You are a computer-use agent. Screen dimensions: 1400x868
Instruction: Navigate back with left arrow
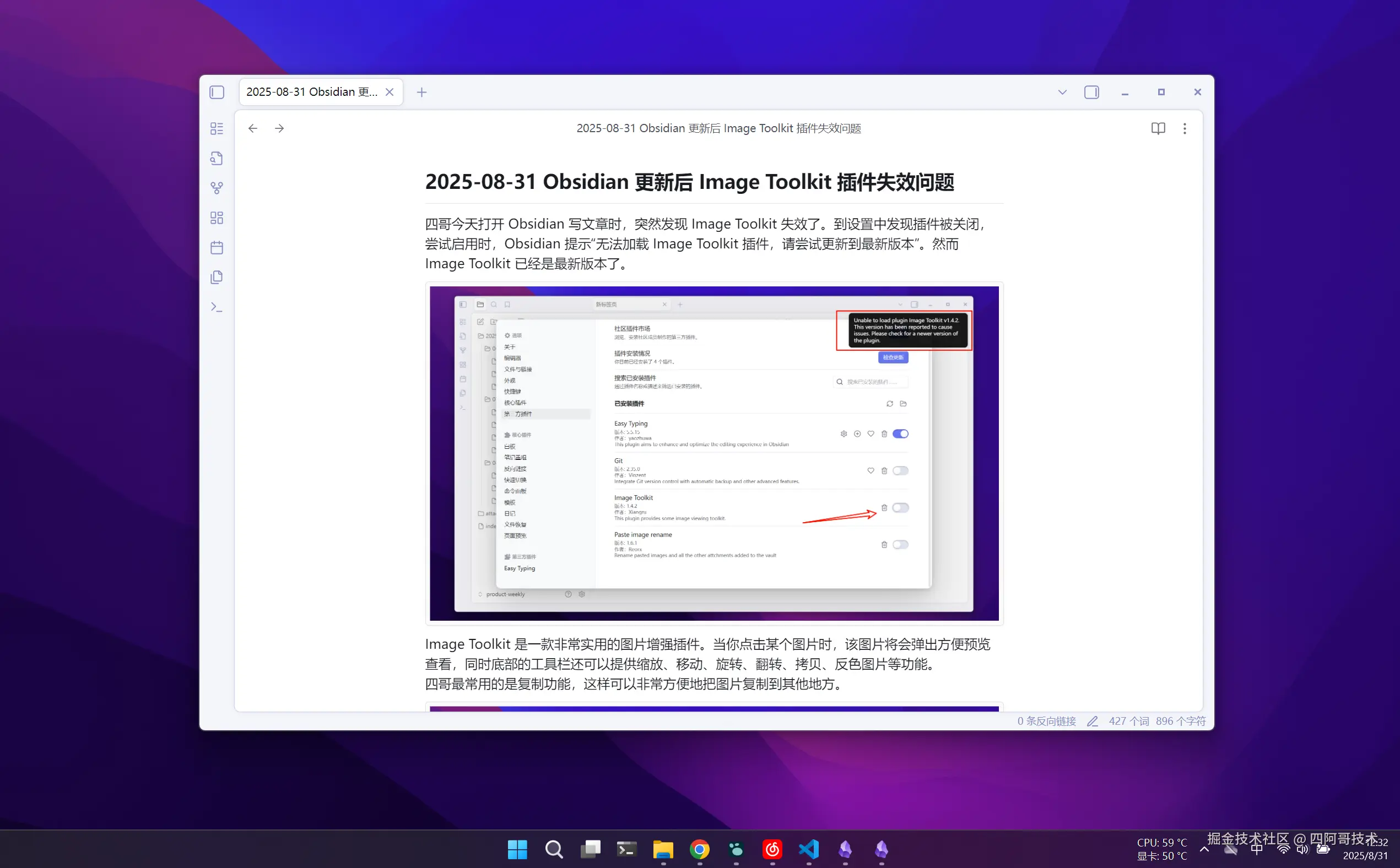[x=253, y=128]
